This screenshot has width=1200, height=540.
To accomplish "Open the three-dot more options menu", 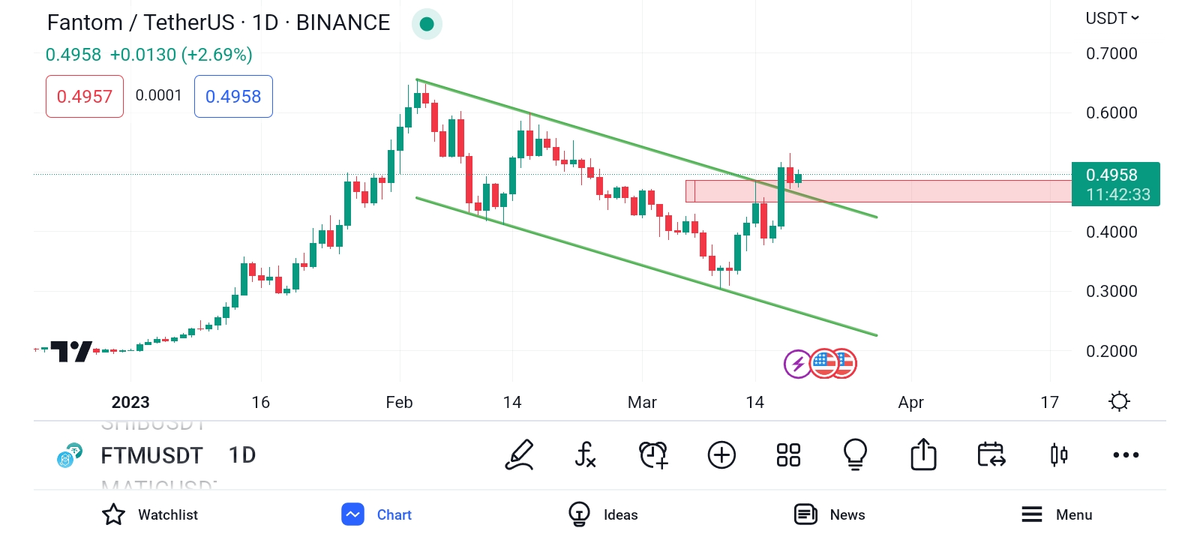I will coord(1126,455).
